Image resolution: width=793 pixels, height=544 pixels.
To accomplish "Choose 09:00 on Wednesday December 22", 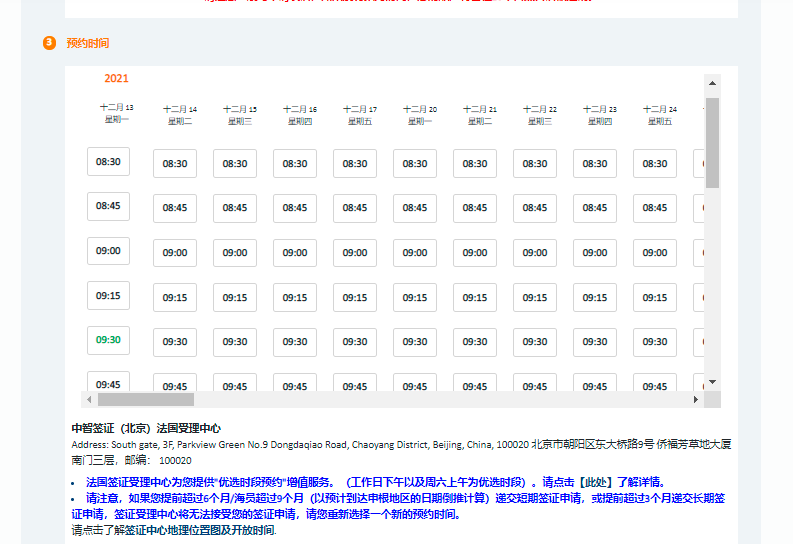I will point(535,253).
